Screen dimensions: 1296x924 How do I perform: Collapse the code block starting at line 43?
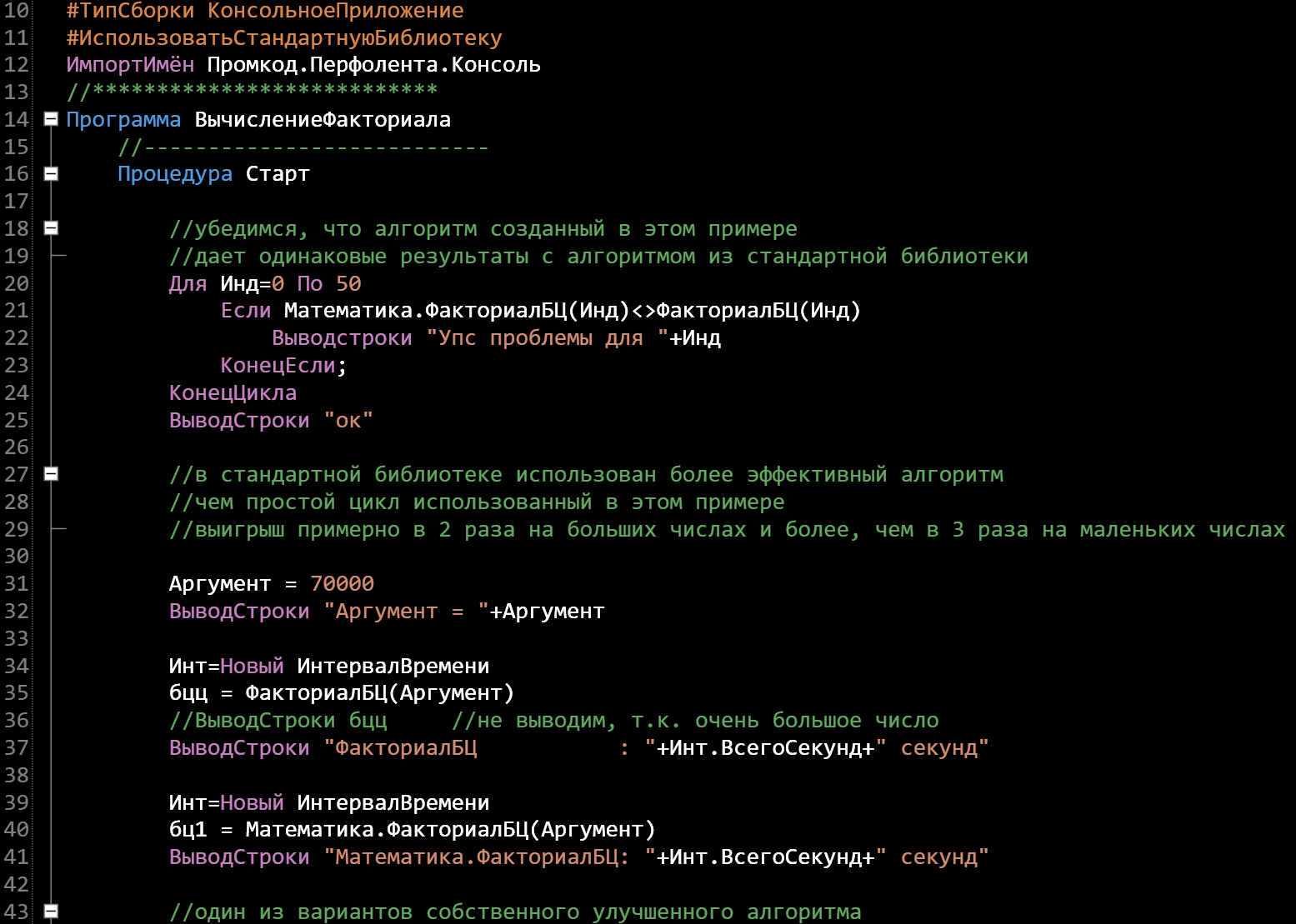[x=49, y=911]
